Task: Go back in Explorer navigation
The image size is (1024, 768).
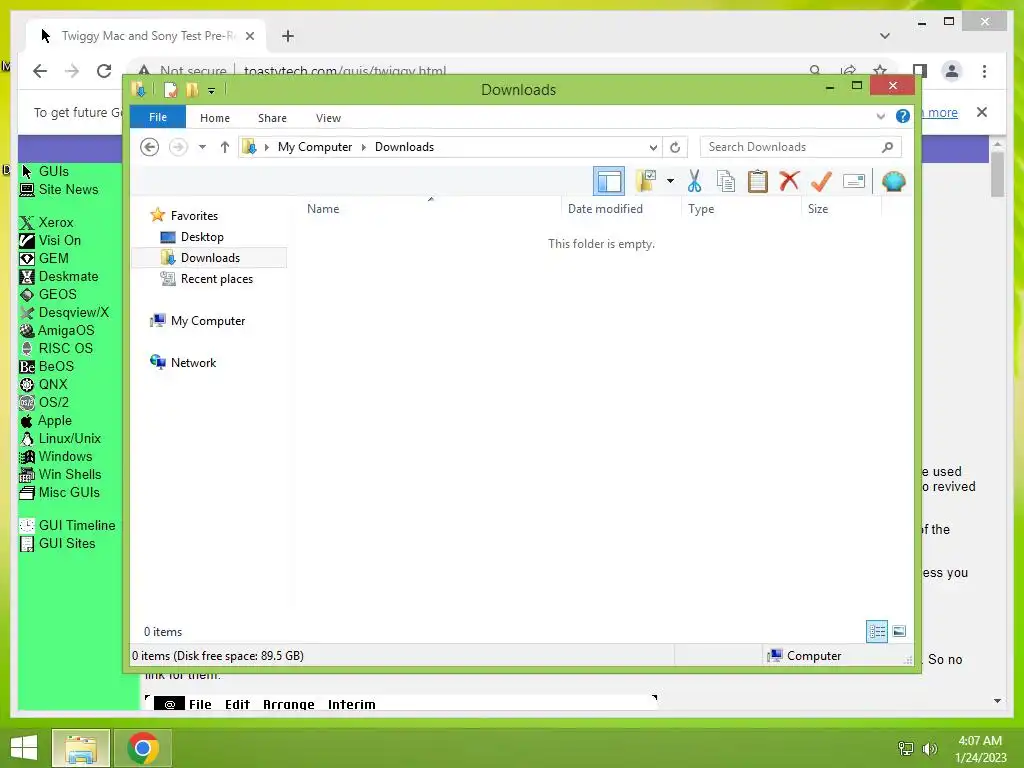Action: 150,147
